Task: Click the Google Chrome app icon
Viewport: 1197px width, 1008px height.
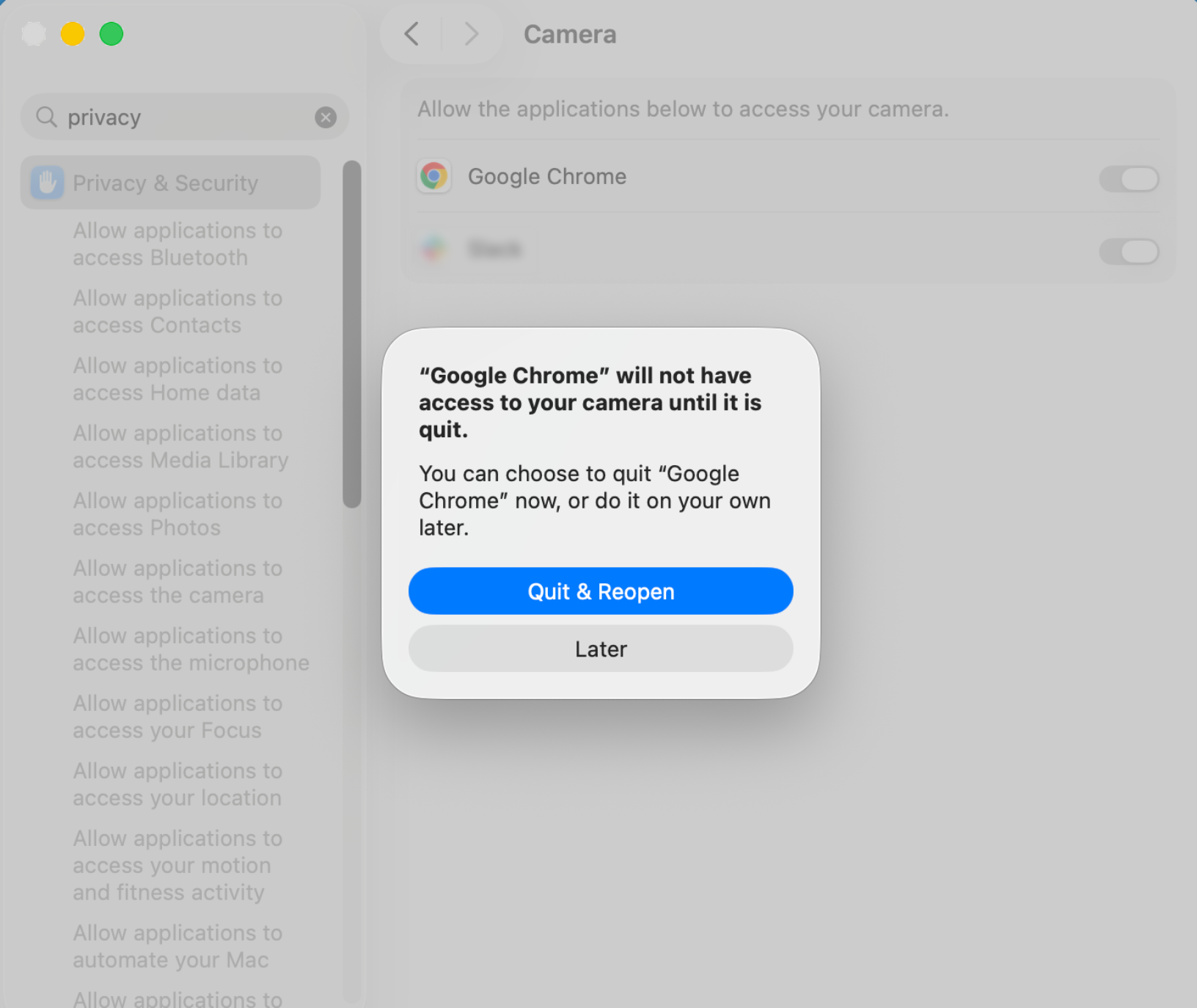Action: pos(433,177)
